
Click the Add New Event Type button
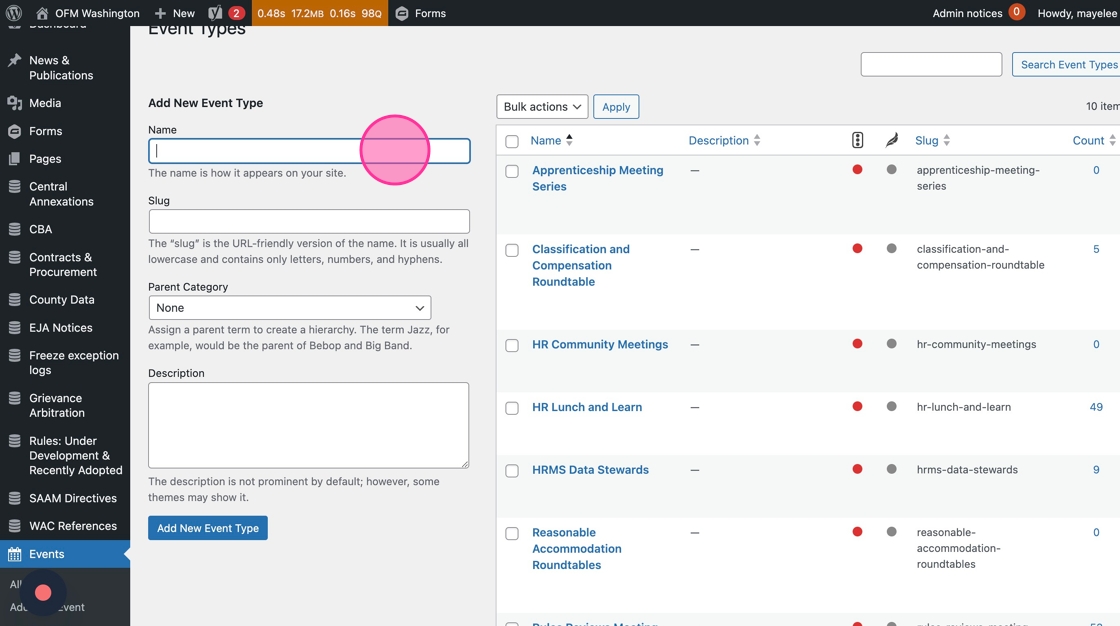pyautogui.click(x=208, y=528)
